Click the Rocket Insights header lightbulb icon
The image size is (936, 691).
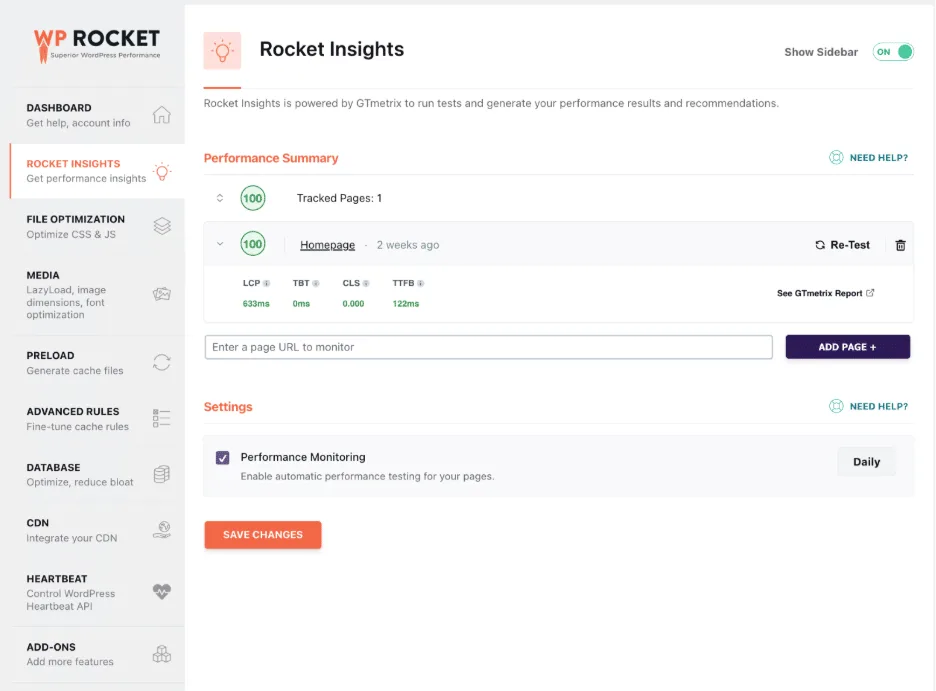[x=222, y=51]
